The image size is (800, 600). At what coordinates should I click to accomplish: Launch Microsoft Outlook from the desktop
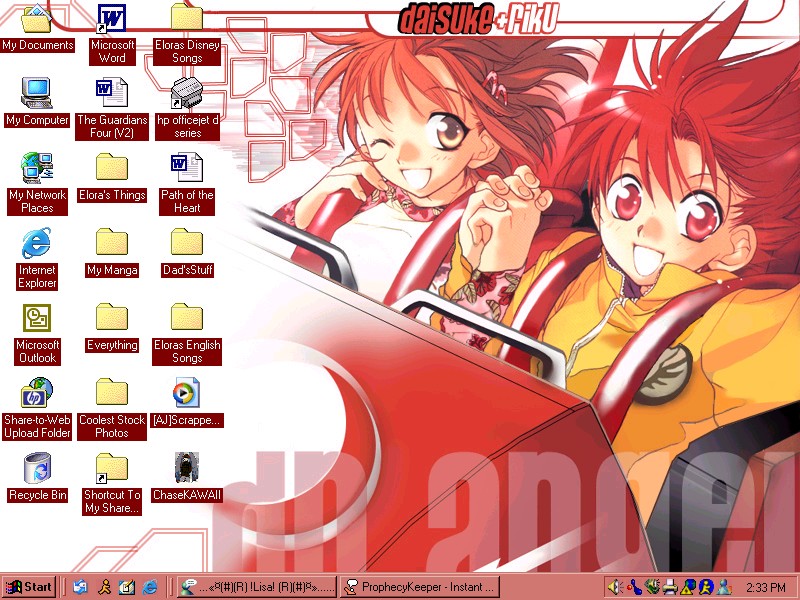click(x=37, y=318)
